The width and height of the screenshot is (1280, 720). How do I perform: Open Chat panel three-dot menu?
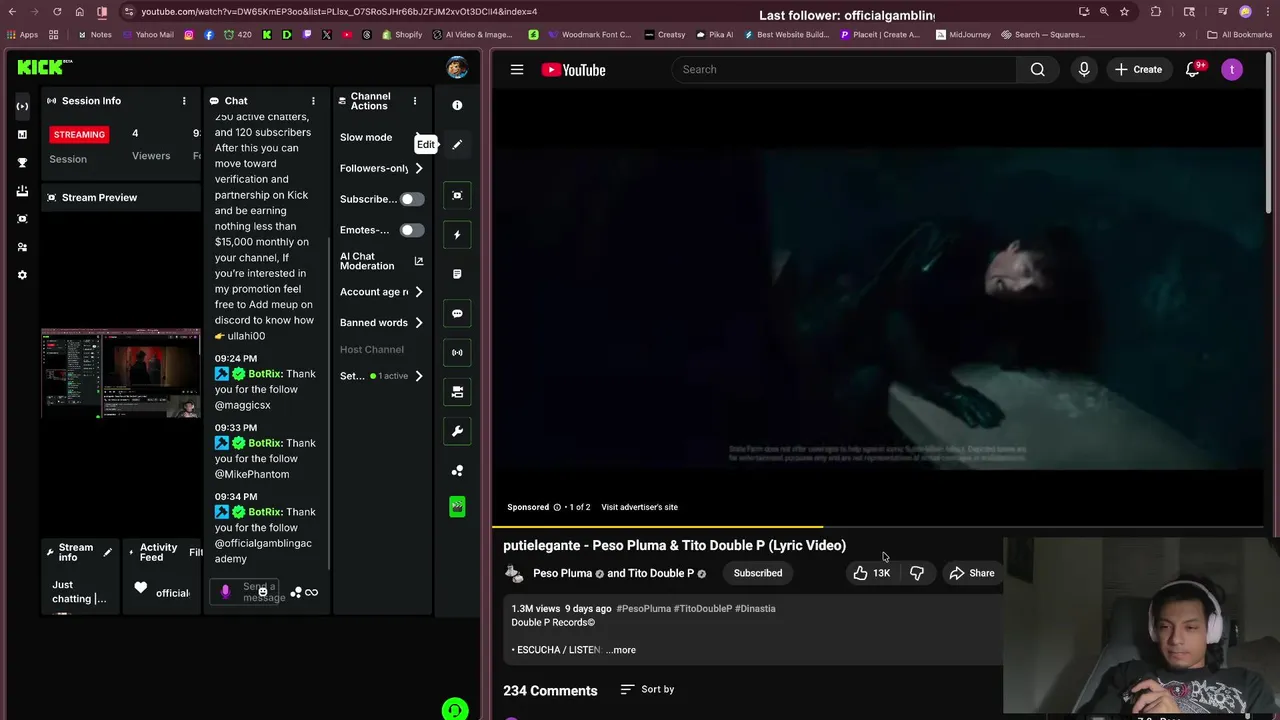pos(313,101)
